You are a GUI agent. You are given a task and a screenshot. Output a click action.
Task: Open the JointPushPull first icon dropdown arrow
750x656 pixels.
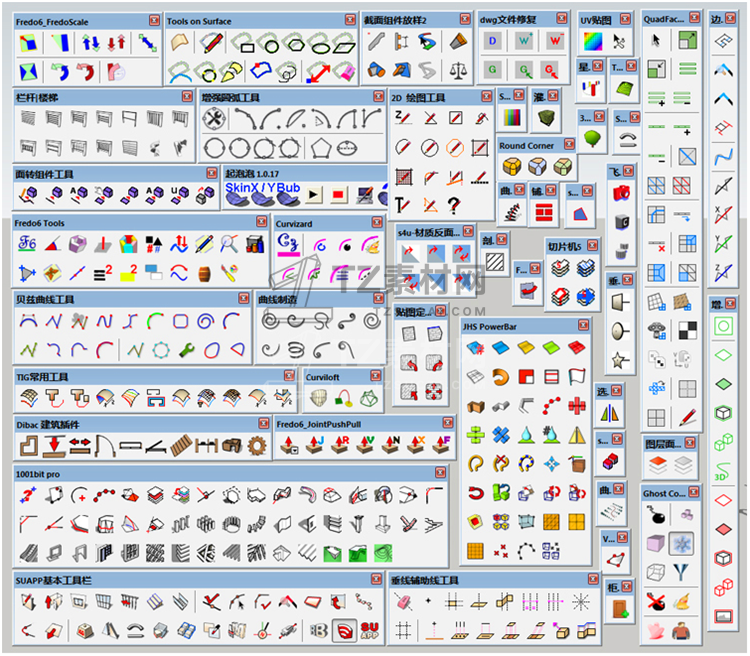(295, 450)
